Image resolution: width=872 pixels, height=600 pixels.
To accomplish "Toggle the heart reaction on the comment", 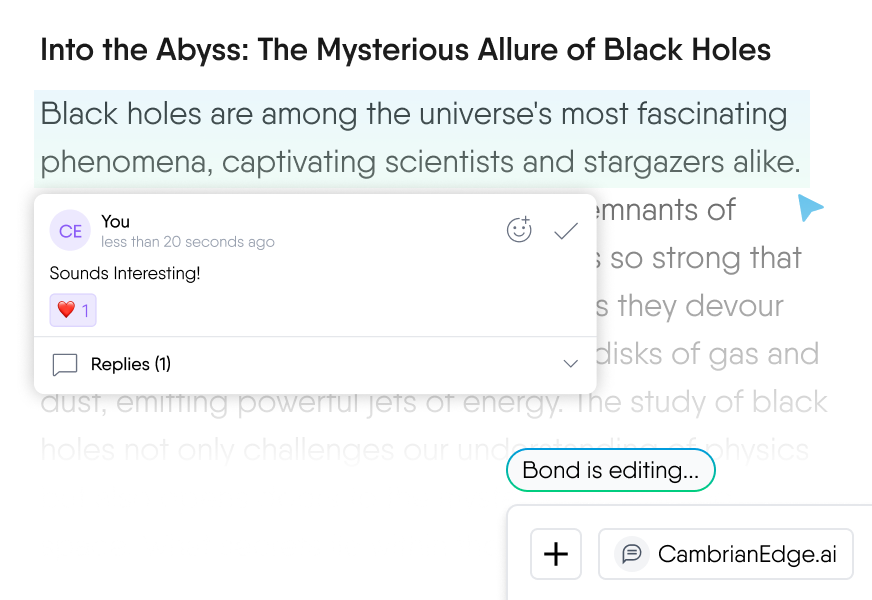I will pyautogui.click(x=73, y=310).
